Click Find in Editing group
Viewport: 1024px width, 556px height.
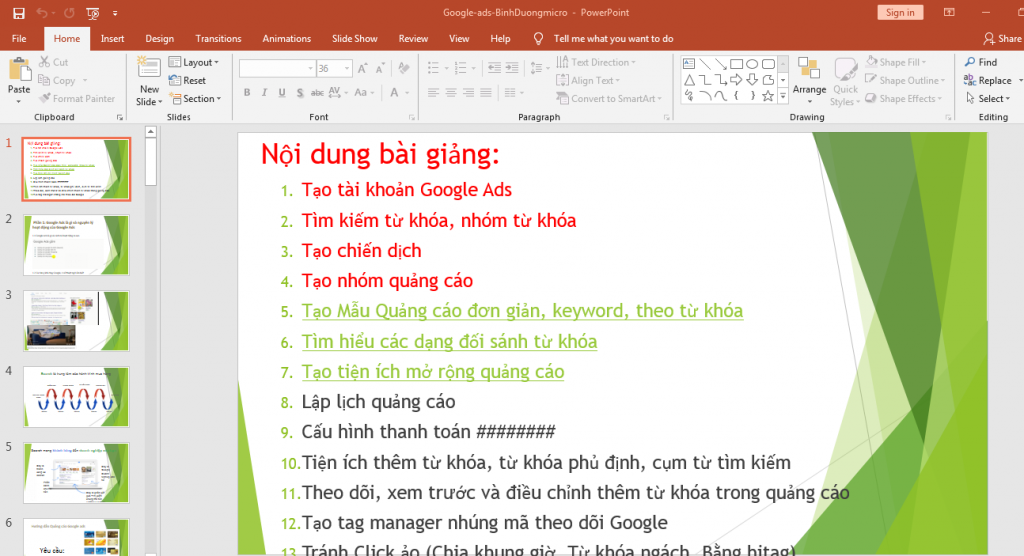click(981, 62)
